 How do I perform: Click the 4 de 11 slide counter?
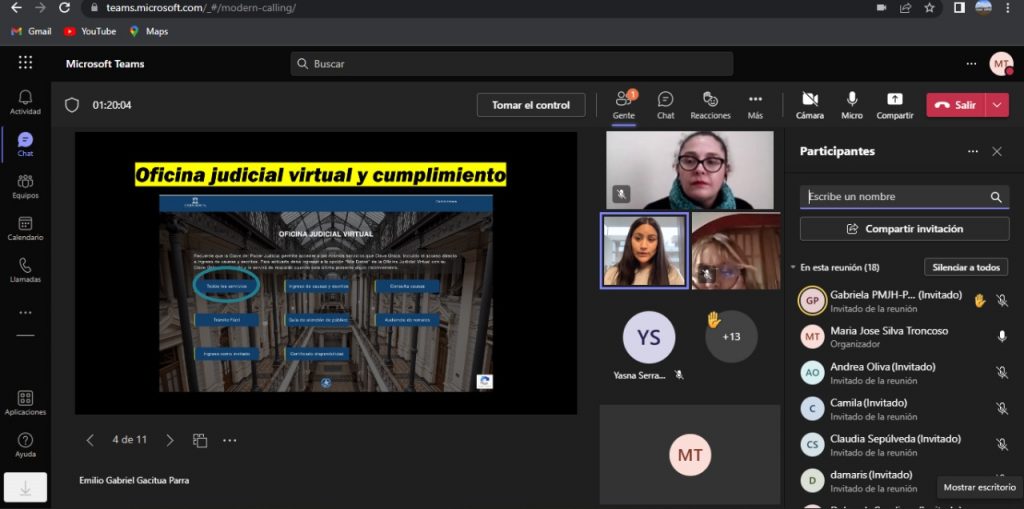pos(129,440)
